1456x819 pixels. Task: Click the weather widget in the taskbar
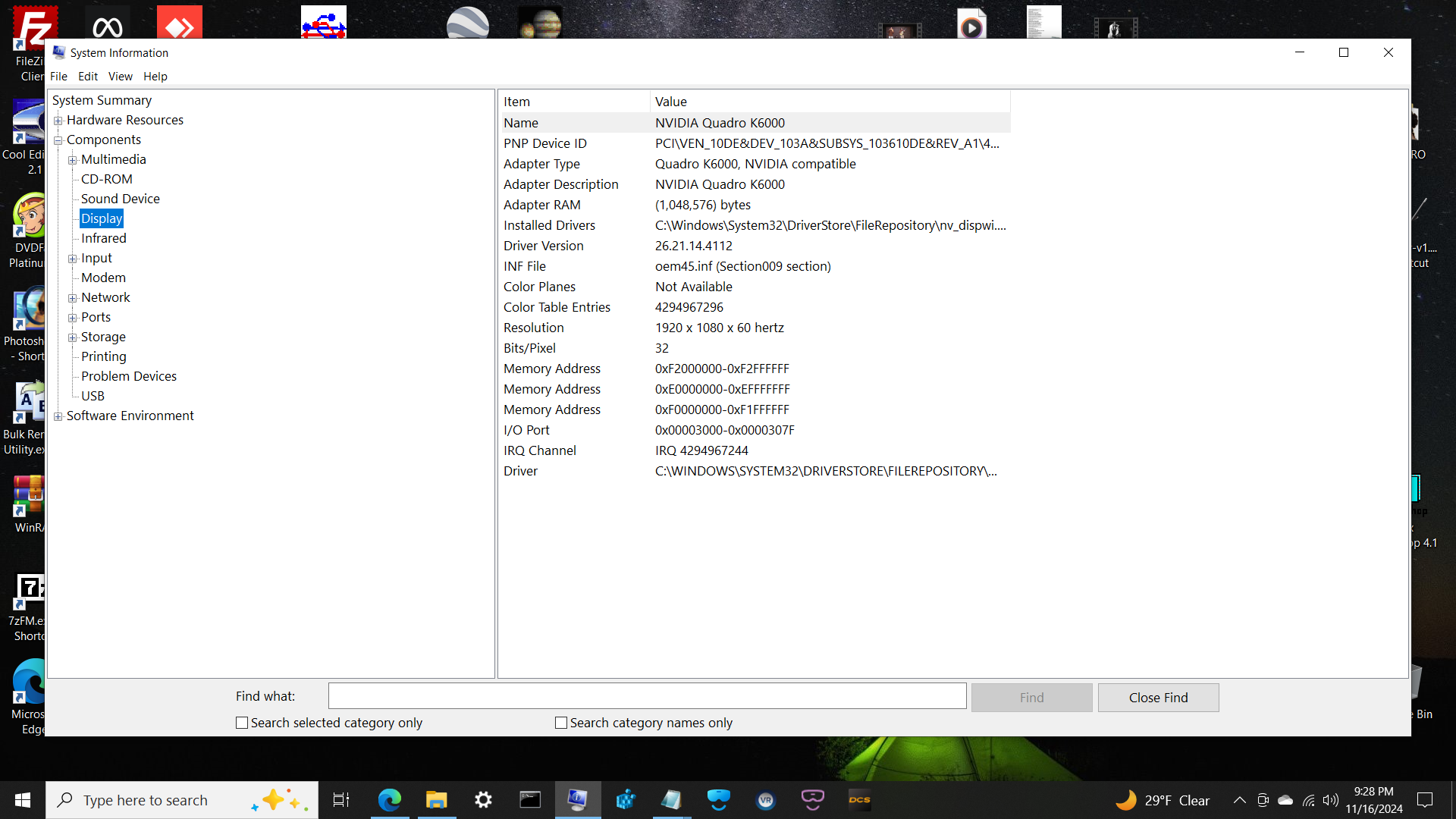tap(1162, 800)
